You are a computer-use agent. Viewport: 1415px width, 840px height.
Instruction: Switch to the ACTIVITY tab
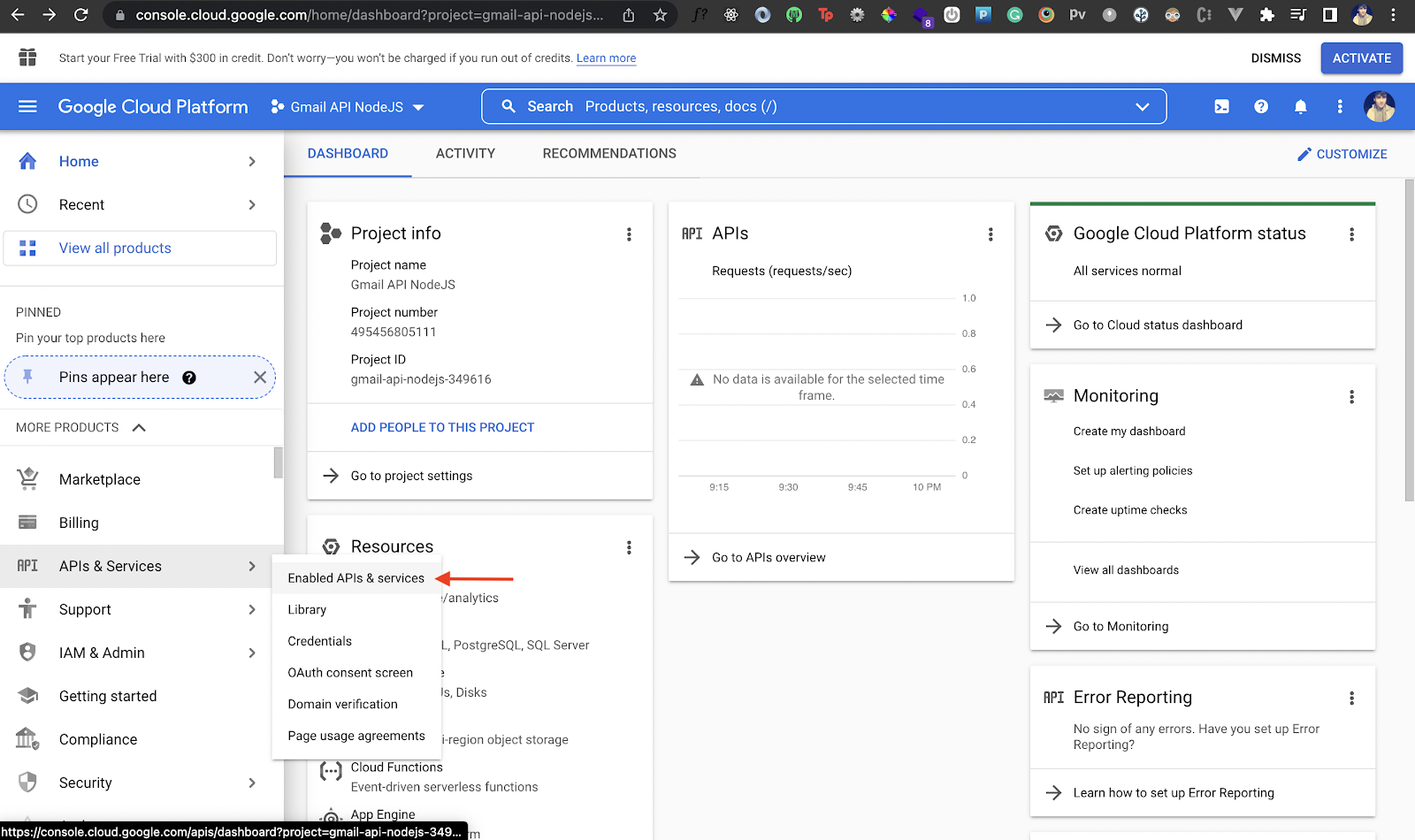click(465, 154)
